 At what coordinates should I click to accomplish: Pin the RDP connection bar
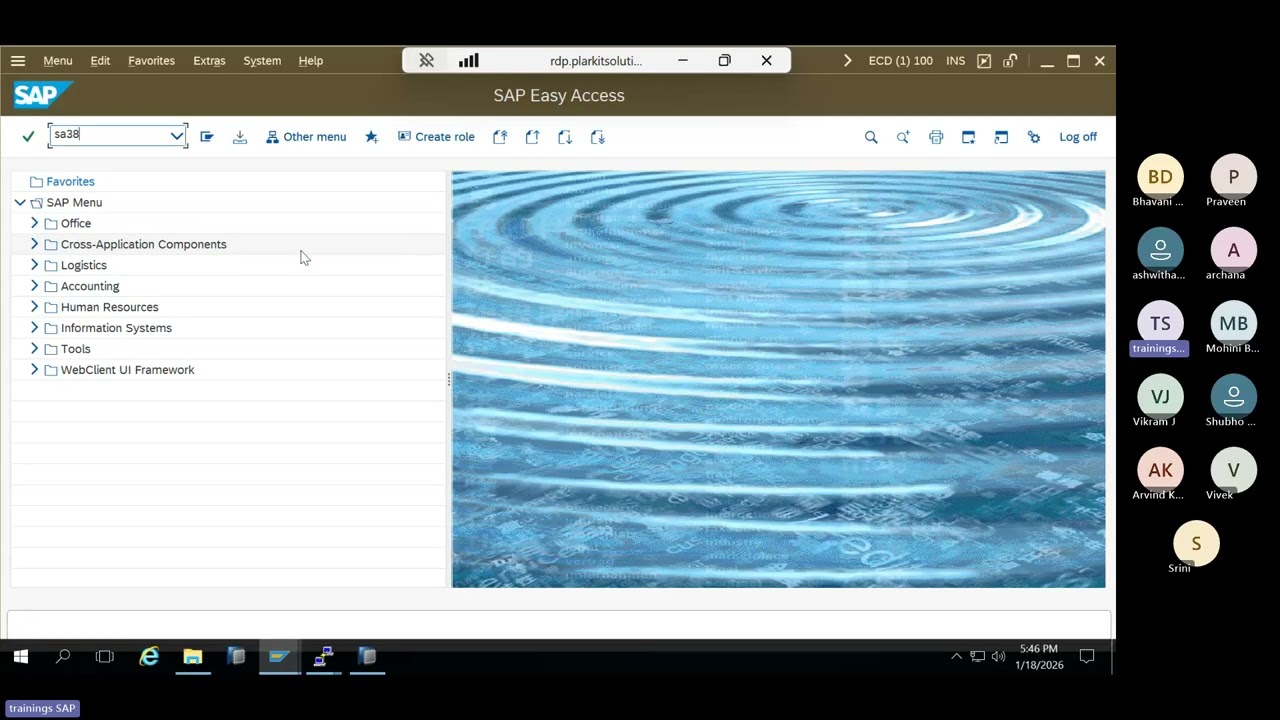click(427, 61)
